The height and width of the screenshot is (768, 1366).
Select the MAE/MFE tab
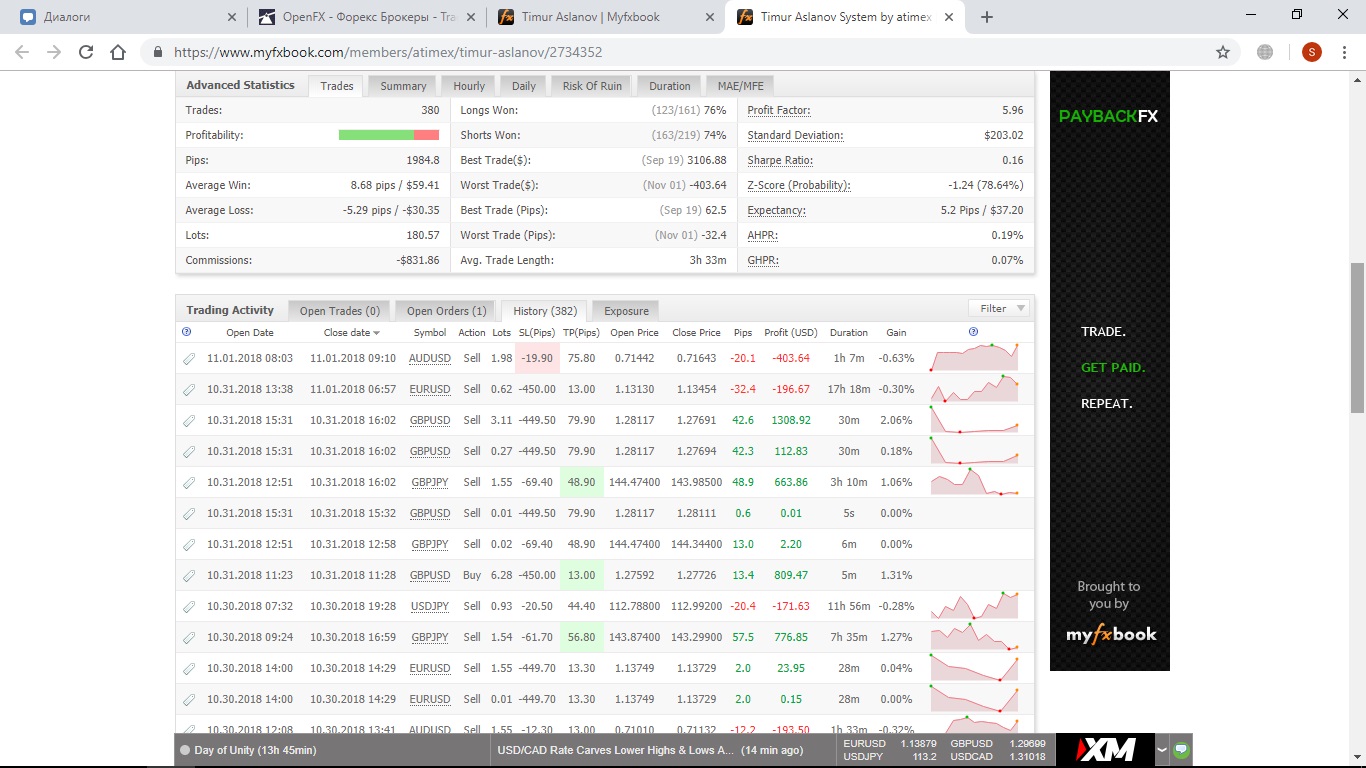pos(740,86)
